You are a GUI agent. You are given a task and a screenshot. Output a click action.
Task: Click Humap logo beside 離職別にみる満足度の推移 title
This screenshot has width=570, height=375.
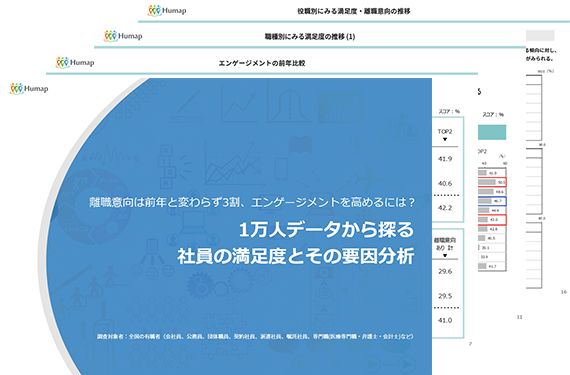(123, 36)
